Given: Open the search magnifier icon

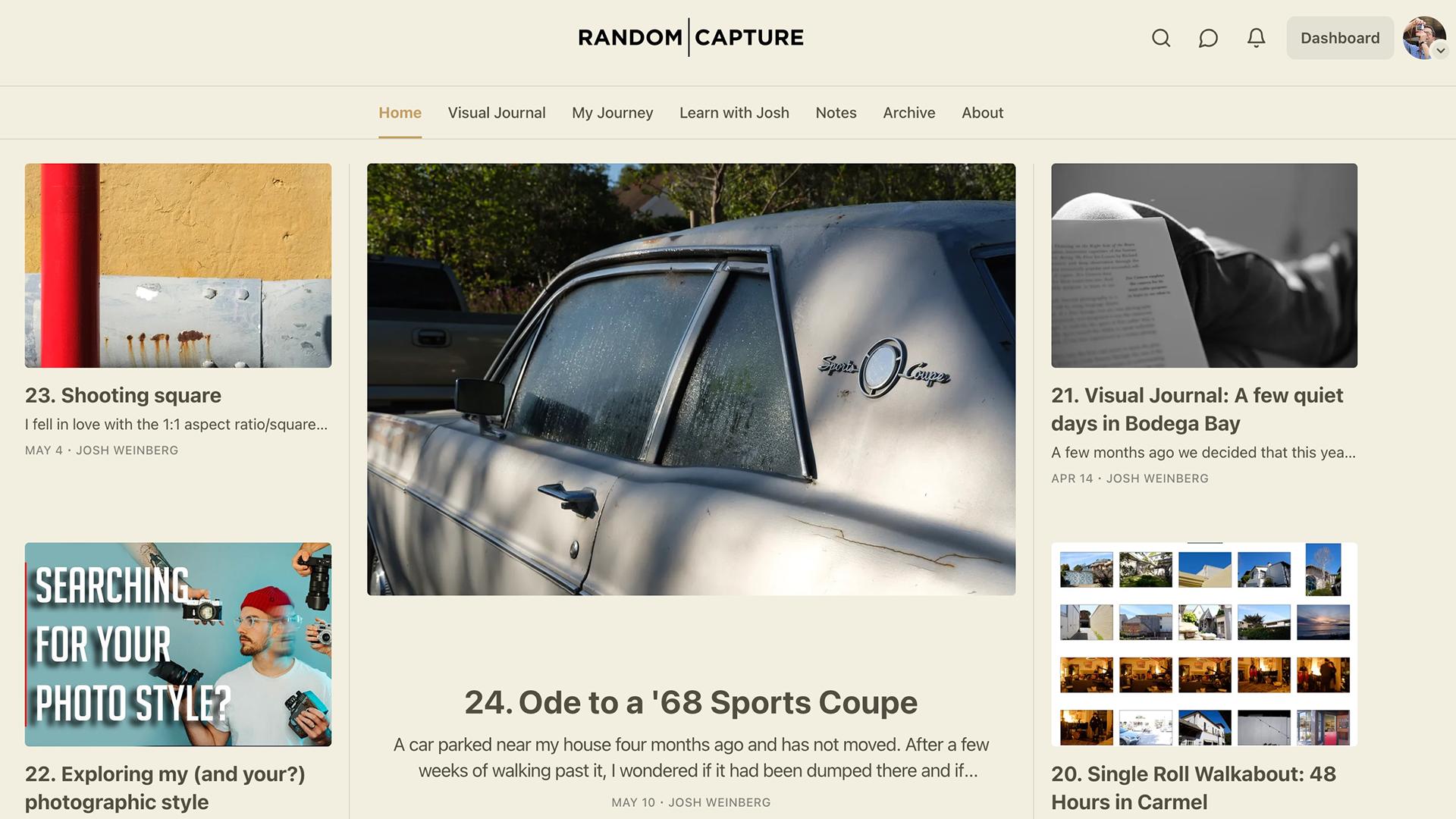Looking at the screenshot, I should 1161,38.
